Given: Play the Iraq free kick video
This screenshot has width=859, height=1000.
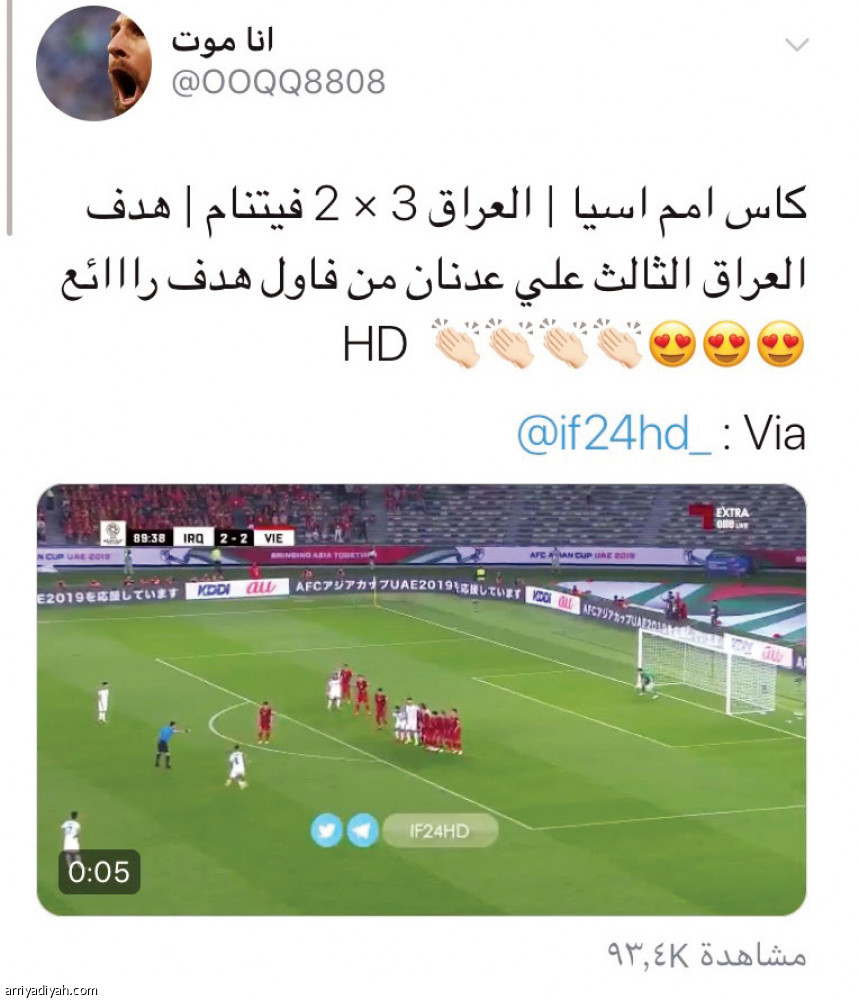Looking at the screenshot, I should [422, 700].
